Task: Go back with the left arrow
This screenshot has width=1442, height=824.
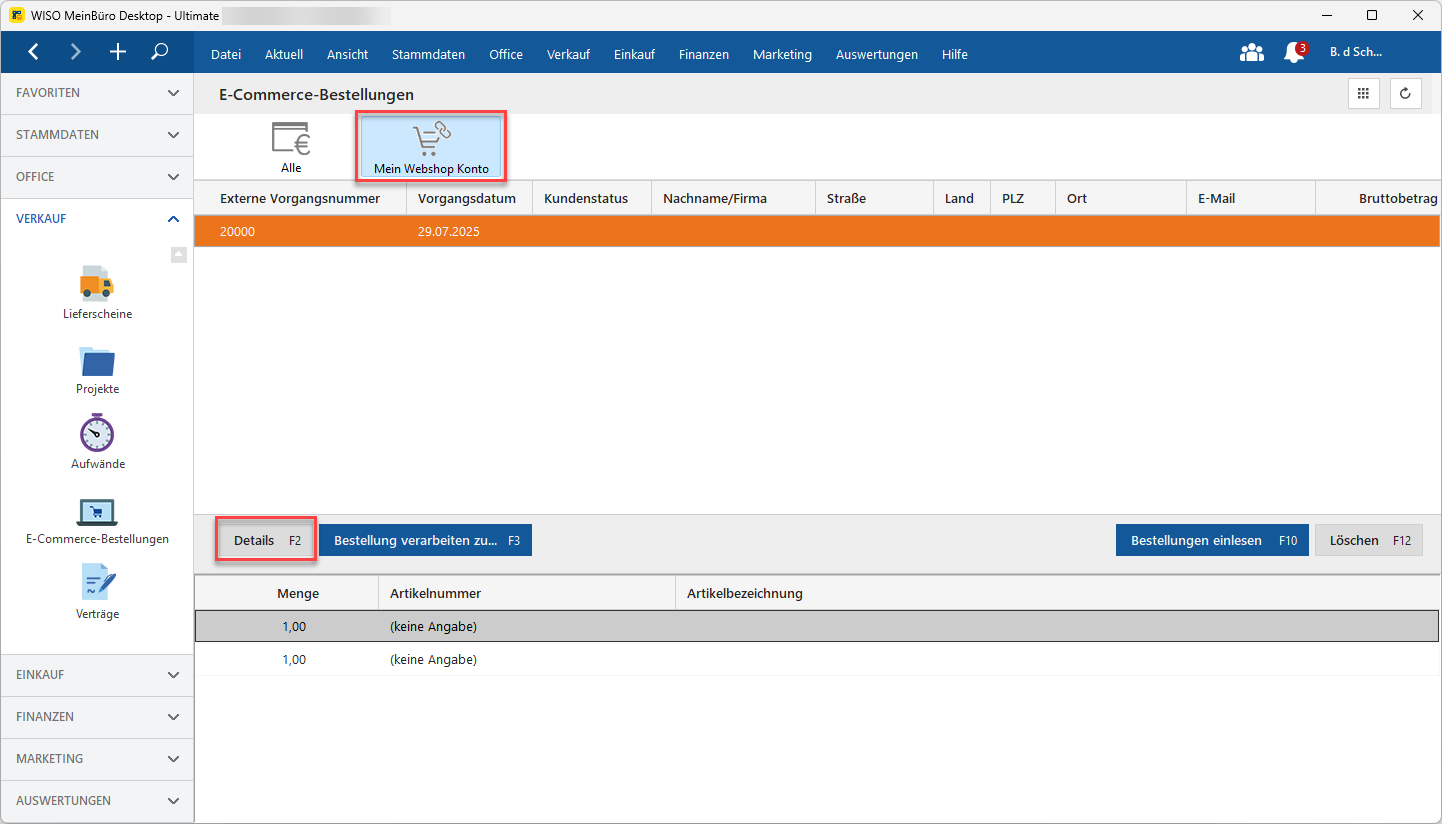Action: point(34,52)
